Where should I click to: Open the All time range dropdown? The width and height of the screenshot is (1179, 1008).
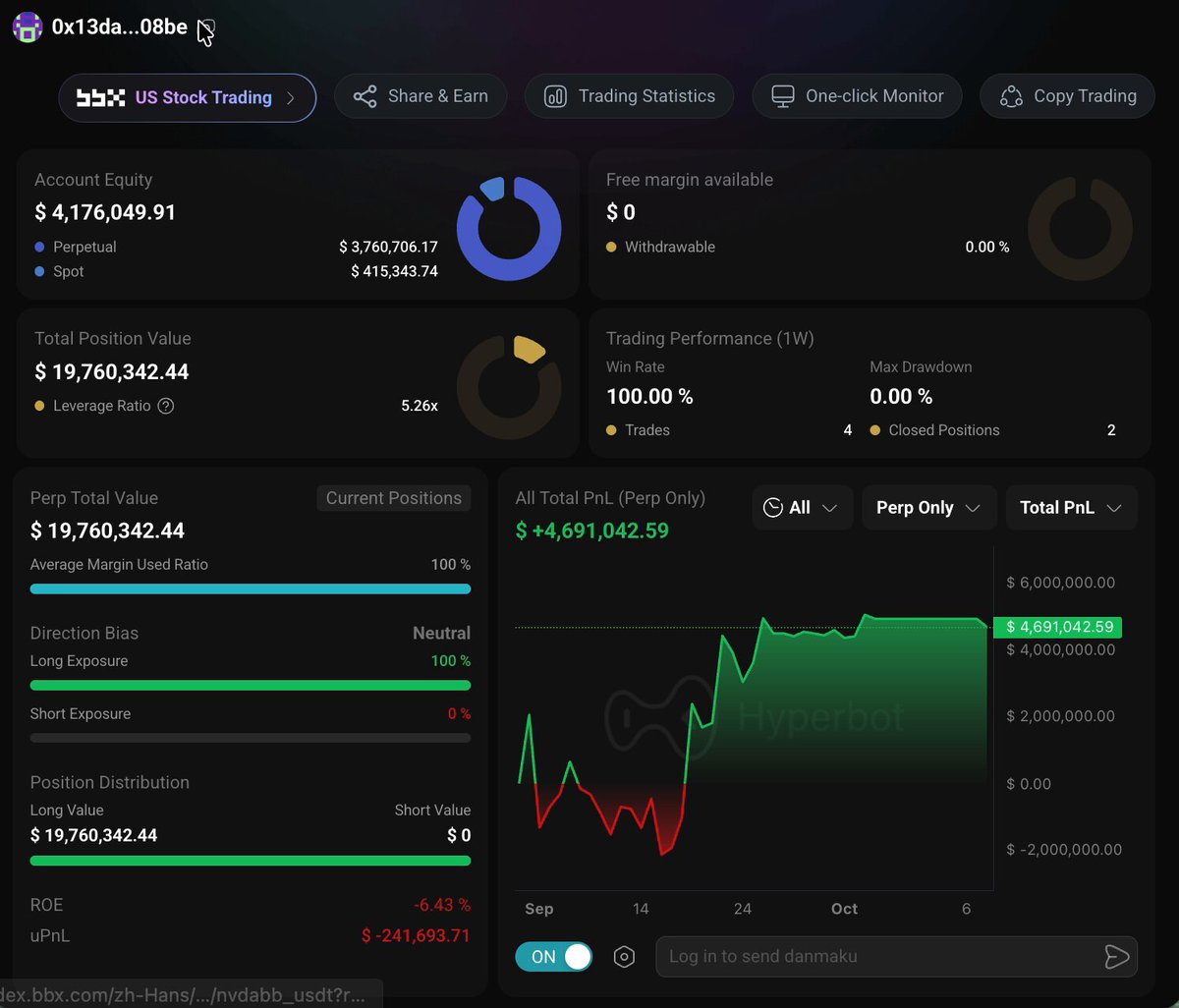[x=803, y=508]
